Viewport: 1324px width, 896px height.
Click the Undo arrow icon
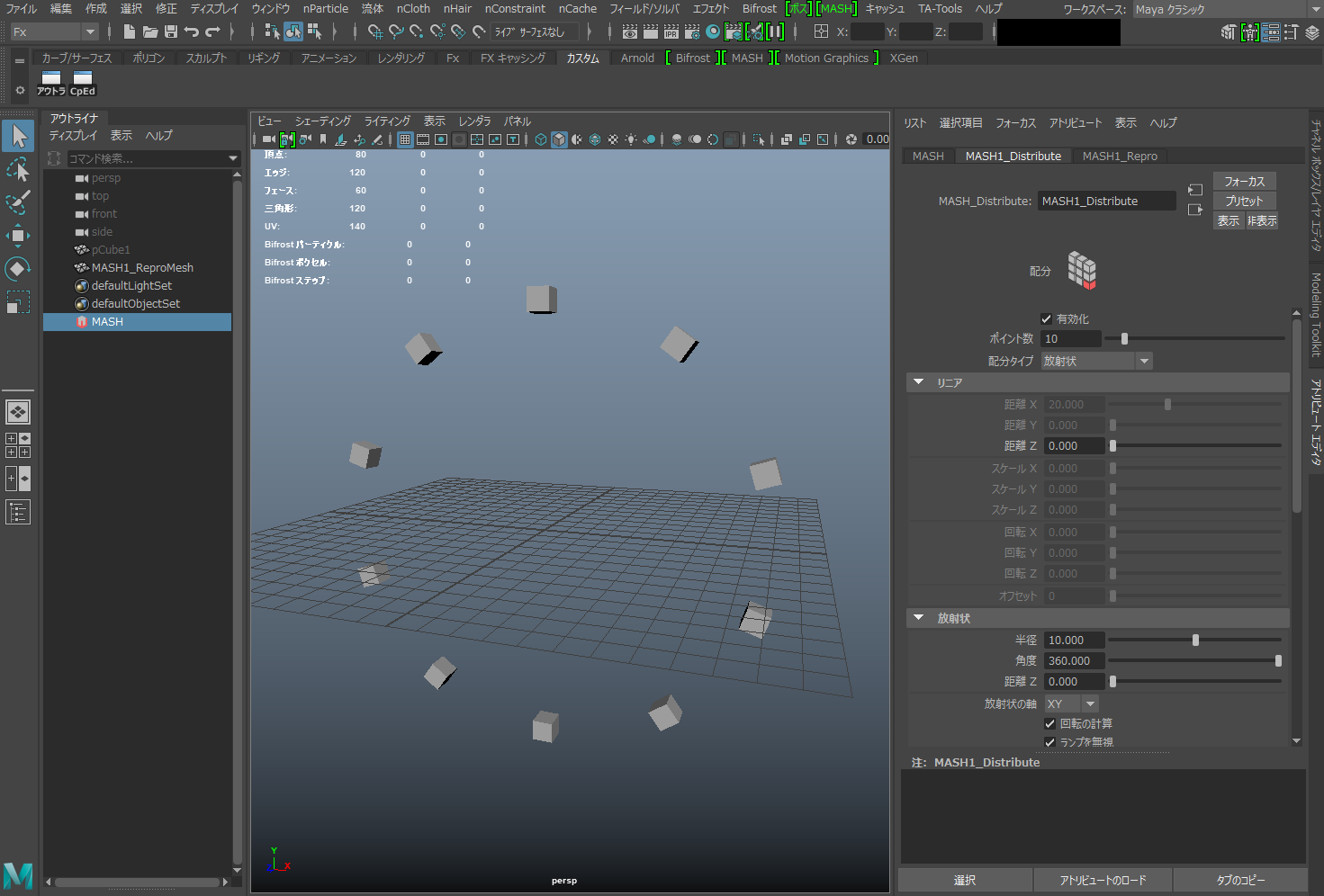[192, 31]
